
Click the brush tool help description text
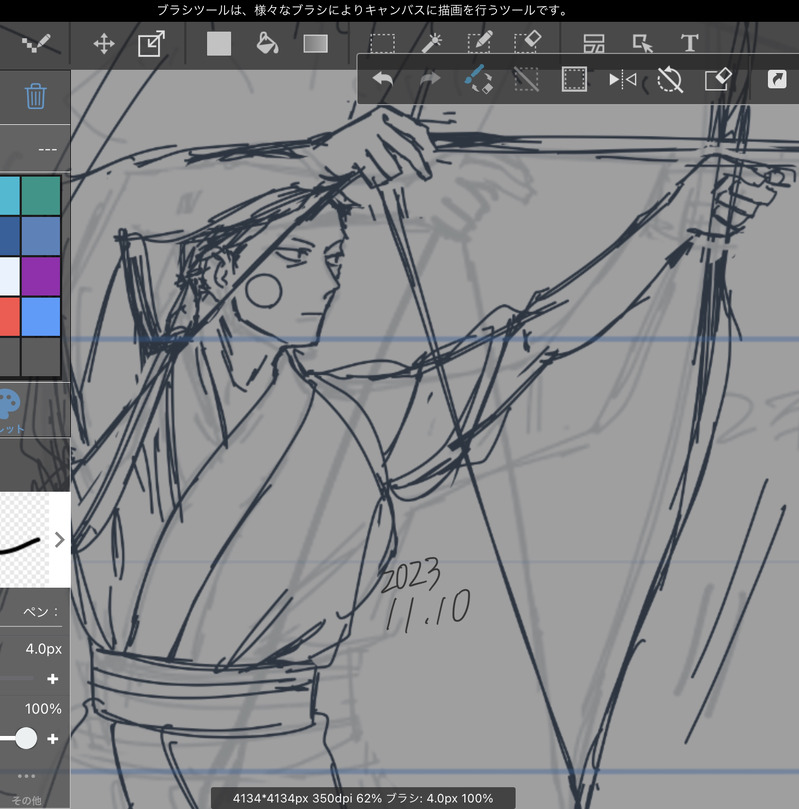(x=362, y=10)
